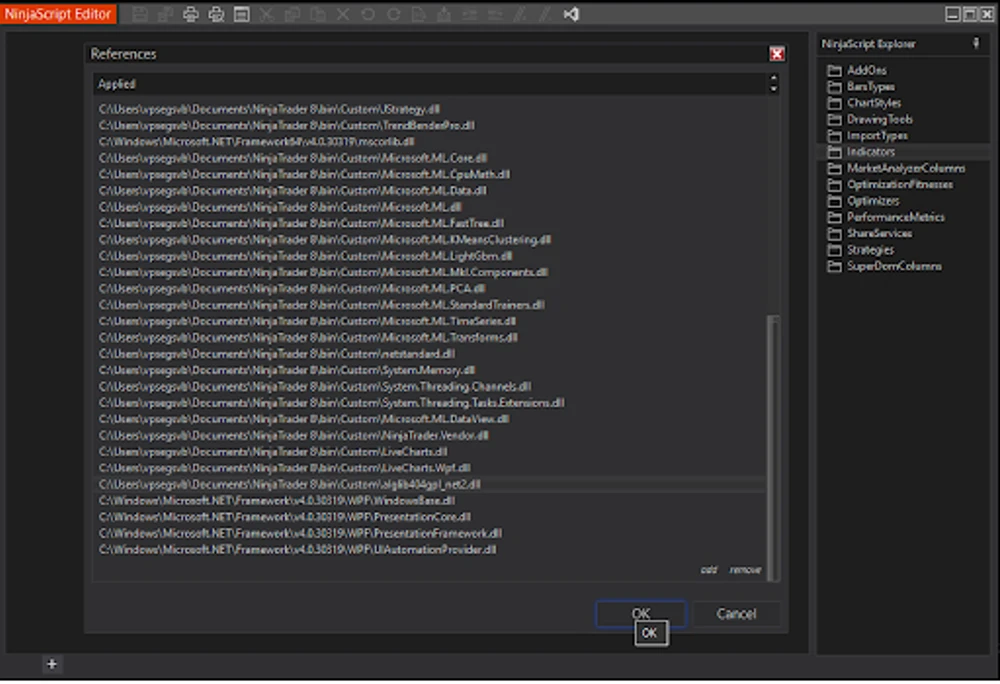Click the up arrow on the Applied header
Image resolution: width=1000 pixels, height=684 pixels.
[774, 78]
